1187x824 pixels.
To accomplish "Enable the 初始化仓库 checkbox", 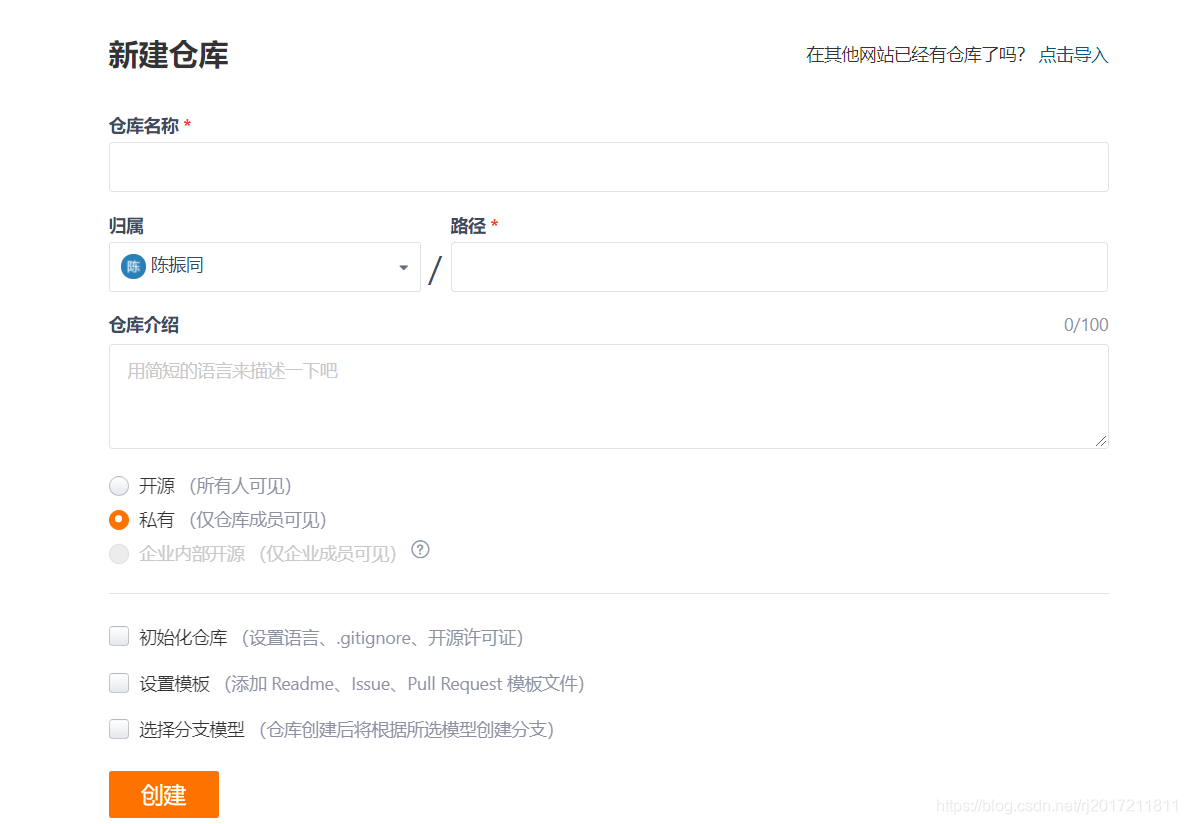I will point(119,636).
